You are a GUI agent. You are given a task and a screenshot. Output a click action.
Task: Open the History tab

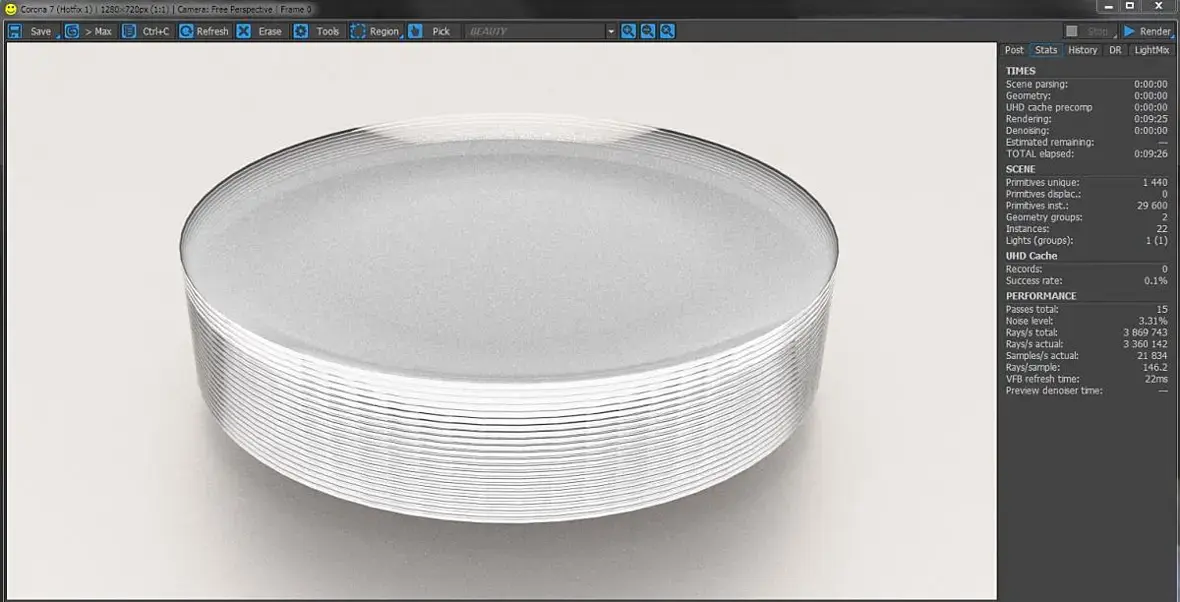click(1082, 50)
